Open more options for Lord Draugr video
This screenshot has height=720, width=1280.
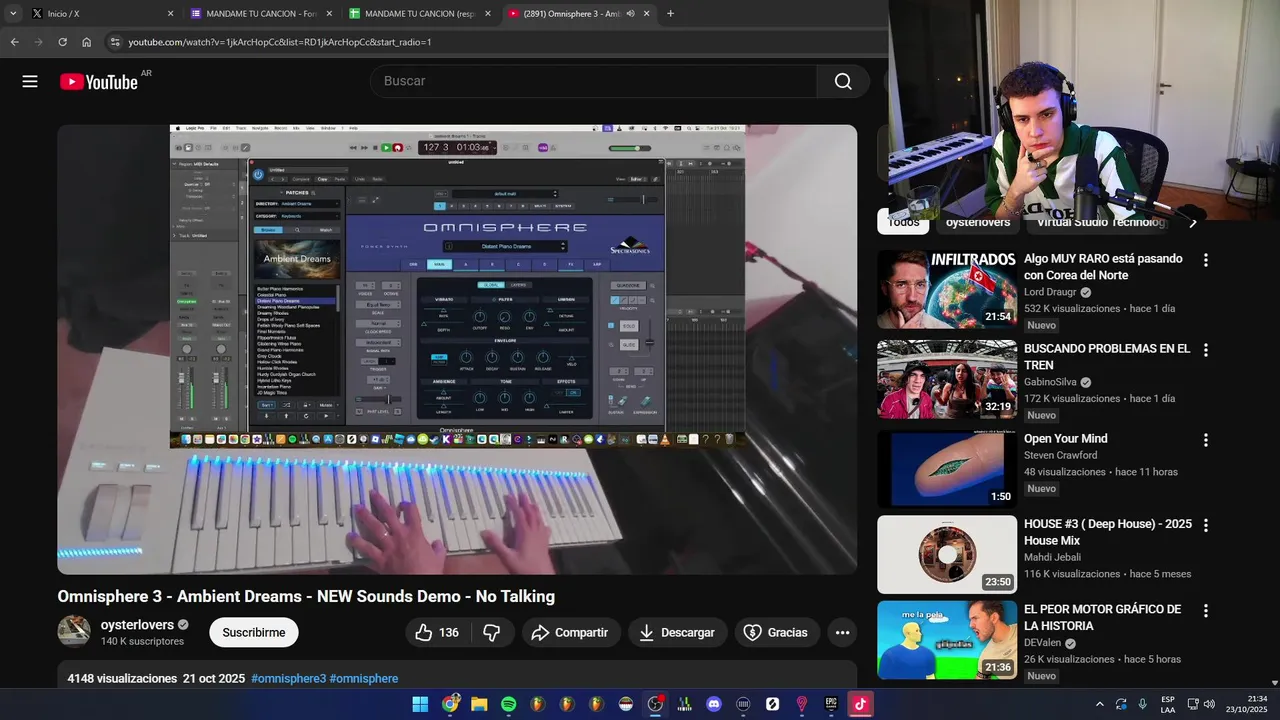(1205, 260)
